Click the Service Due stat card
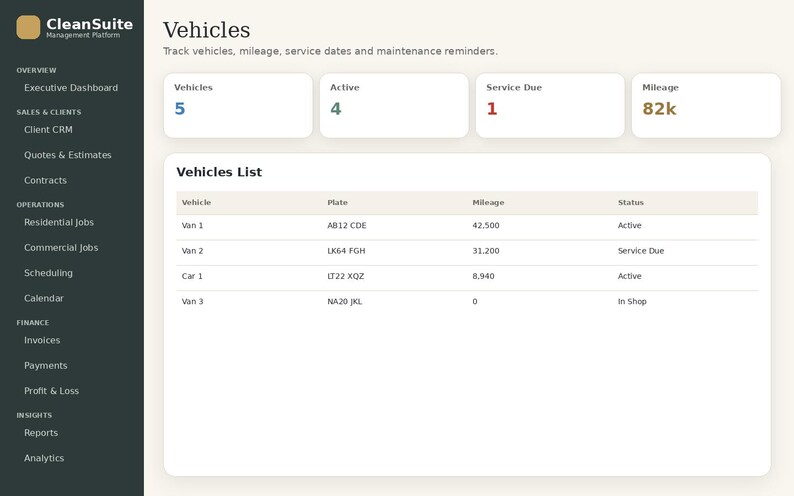This screenshot has width=794, height=496. coord(550,105)
